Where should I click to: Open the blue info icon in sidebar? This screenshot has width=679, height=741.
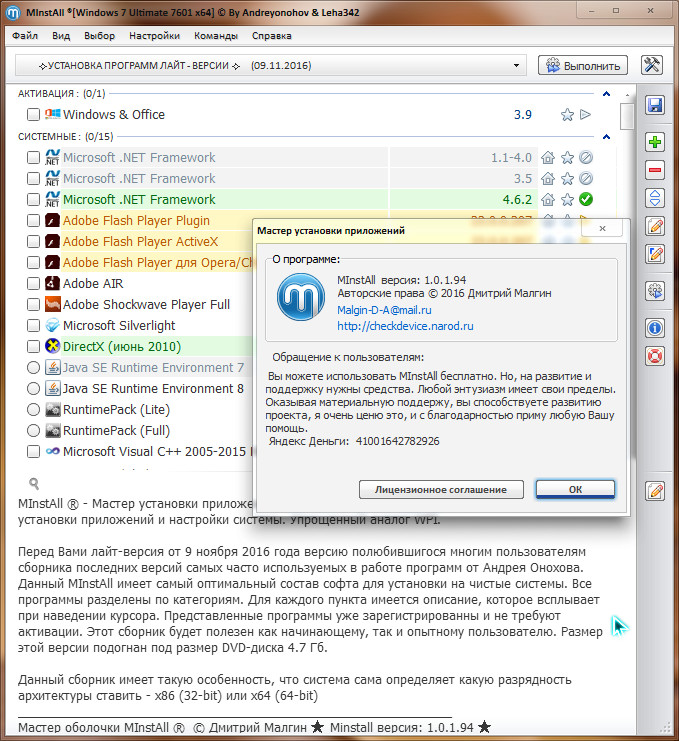click(x=655, y=327)
